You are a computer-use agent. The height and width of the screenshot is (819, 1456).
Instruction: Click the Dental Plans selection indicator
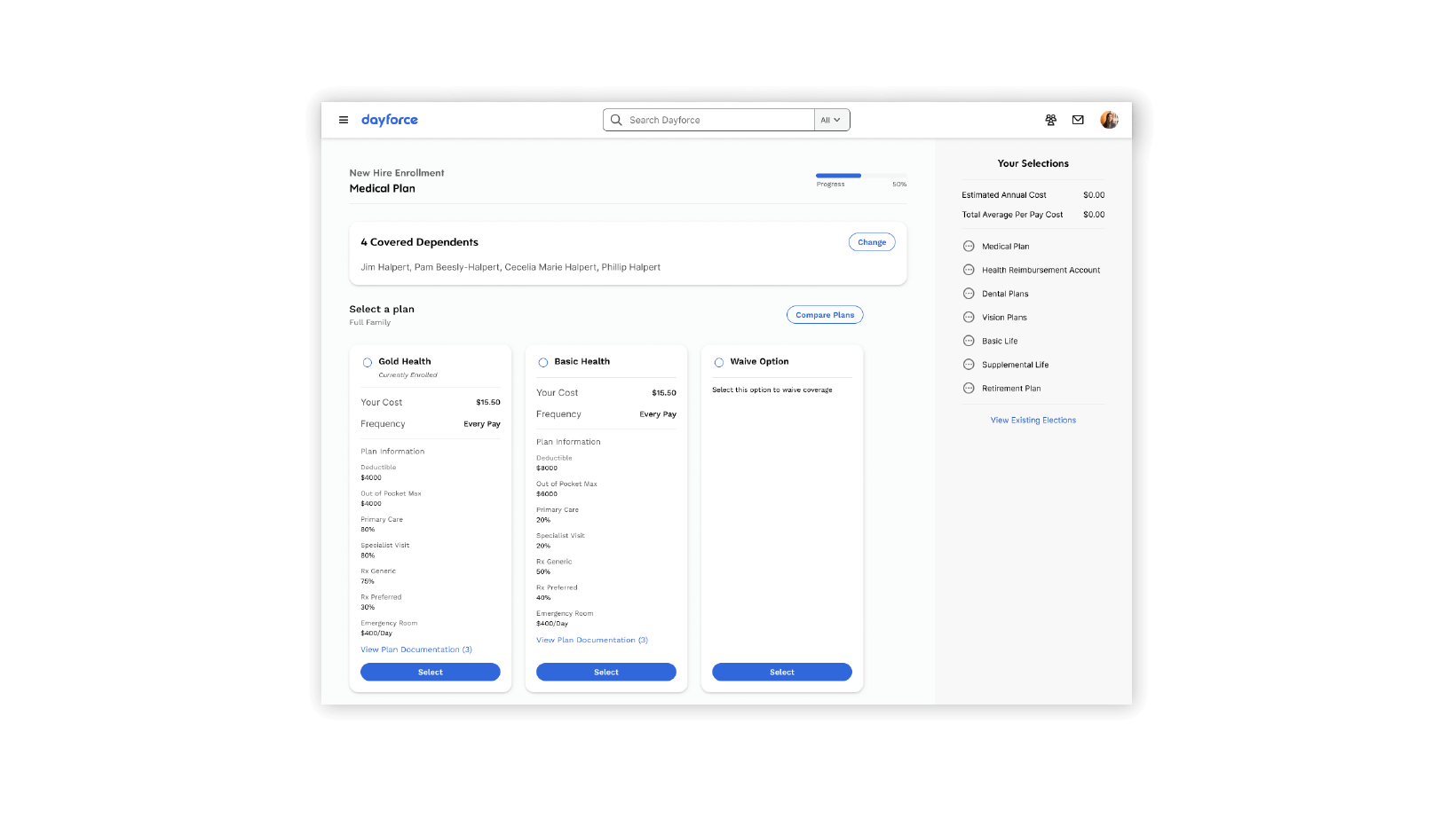click(968, 293)
